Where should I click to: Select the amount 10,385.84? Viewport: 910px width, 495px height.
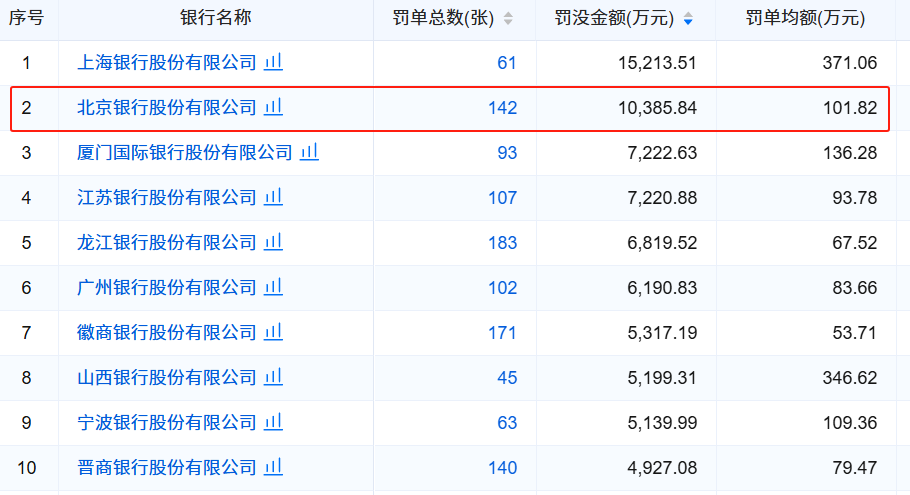point(657,108)
